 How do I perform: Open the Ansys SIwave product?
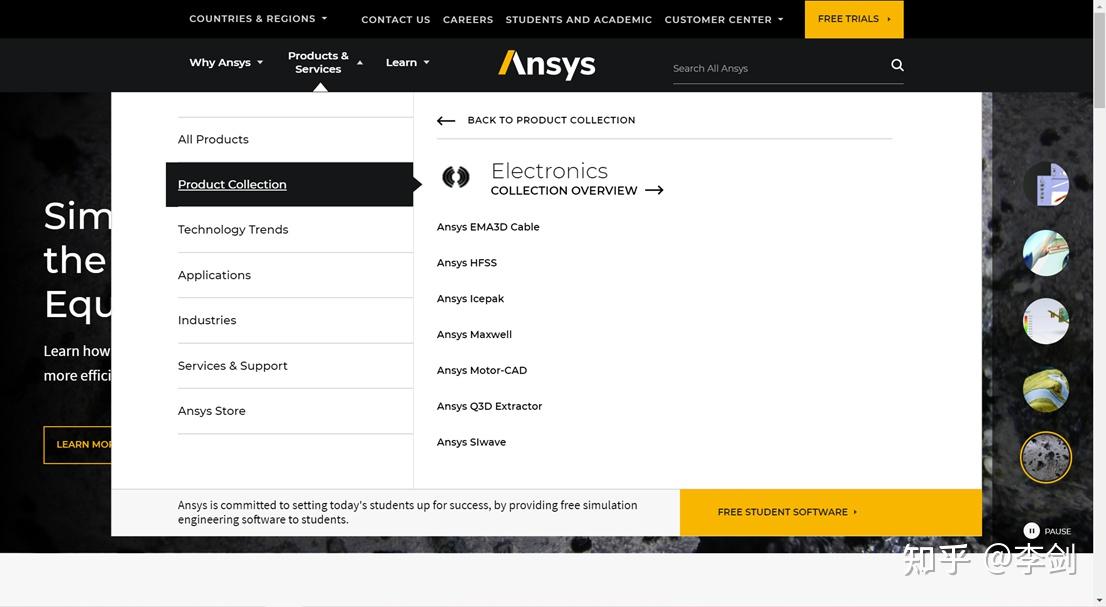471,443
